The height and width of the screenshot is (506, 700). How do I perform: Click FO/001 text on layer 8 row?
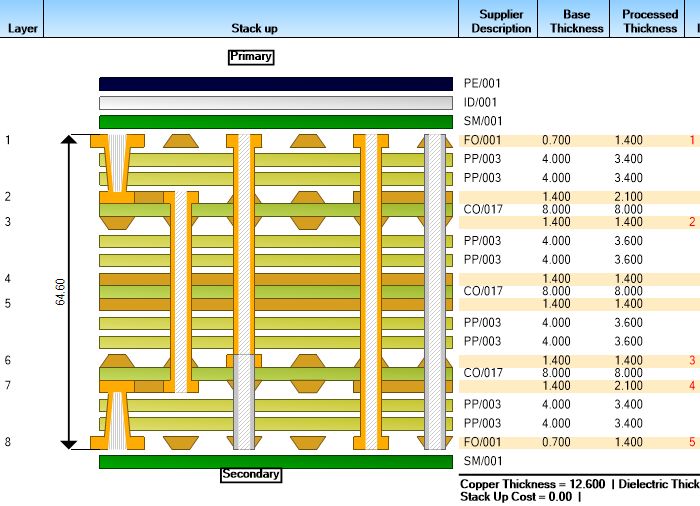click(483, 442)
